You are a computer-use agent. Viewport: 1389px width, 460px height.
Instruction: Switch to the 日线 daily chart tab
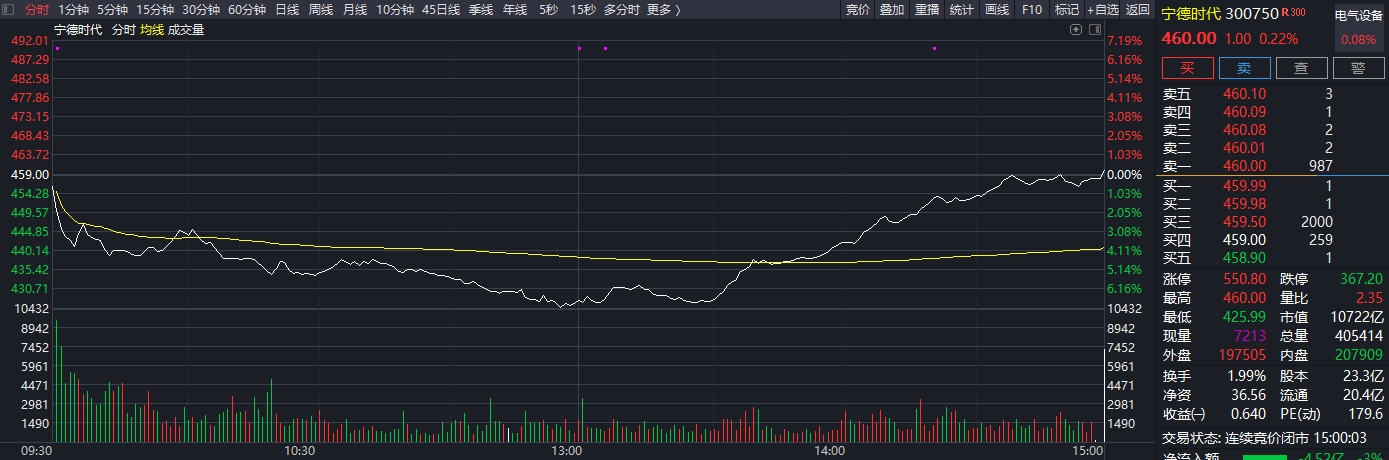coord(286,10)
